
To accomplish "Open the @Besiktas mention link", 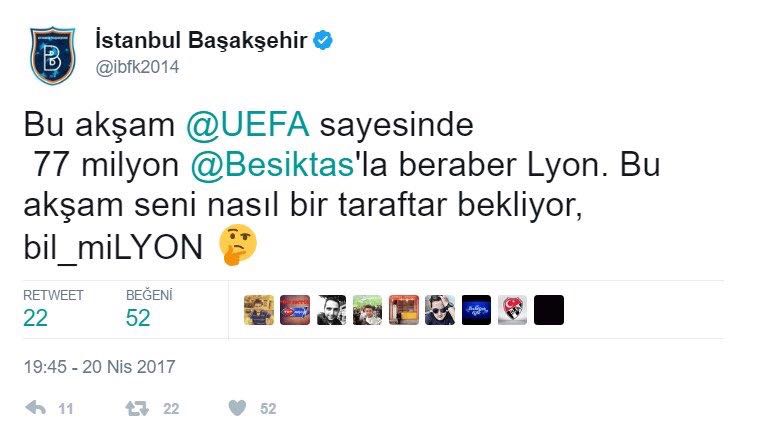I will coord(273,165).
